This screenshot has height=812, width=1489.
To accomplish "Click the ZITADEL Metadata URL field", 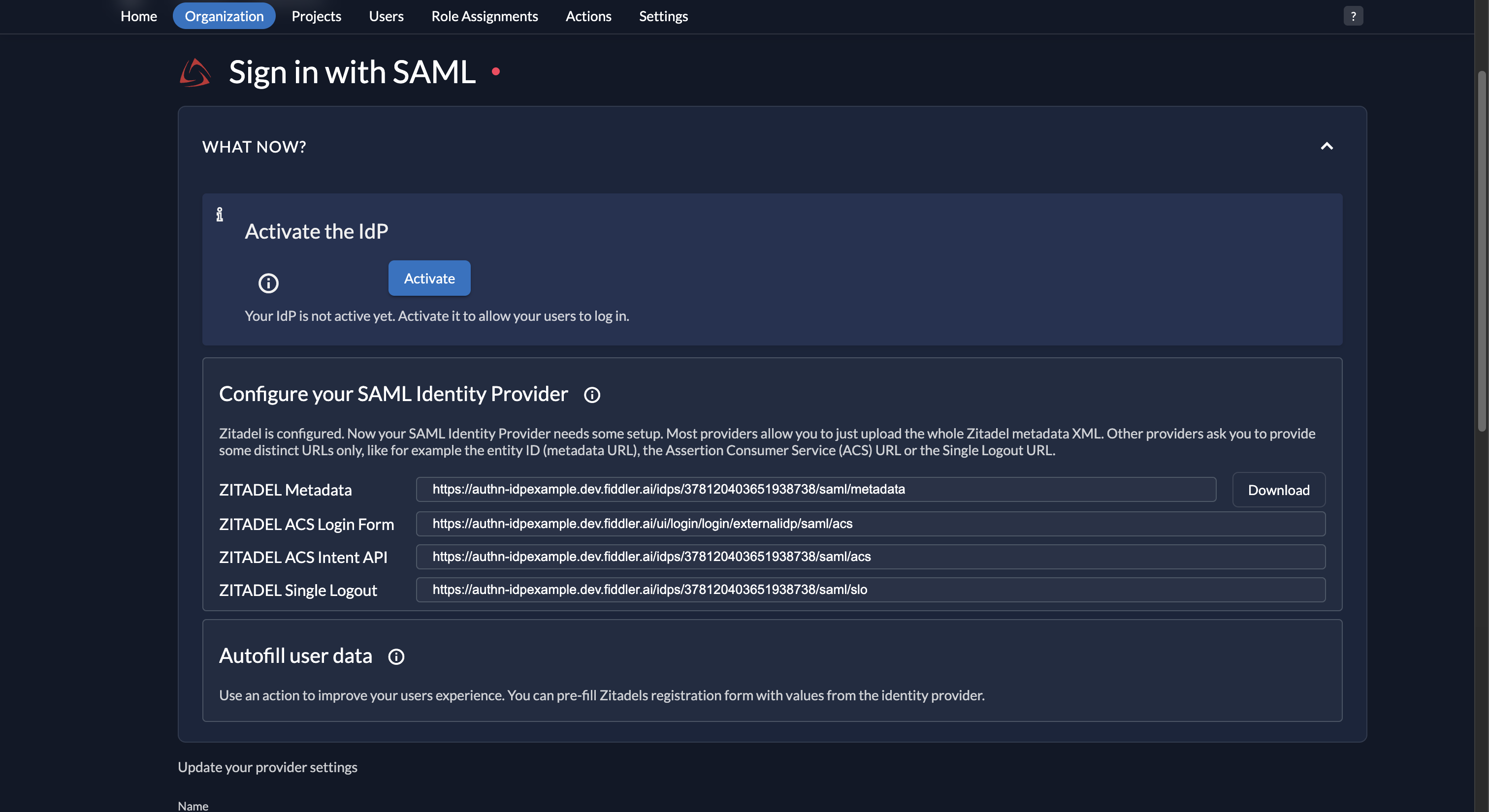I will [x=815, y=489].
